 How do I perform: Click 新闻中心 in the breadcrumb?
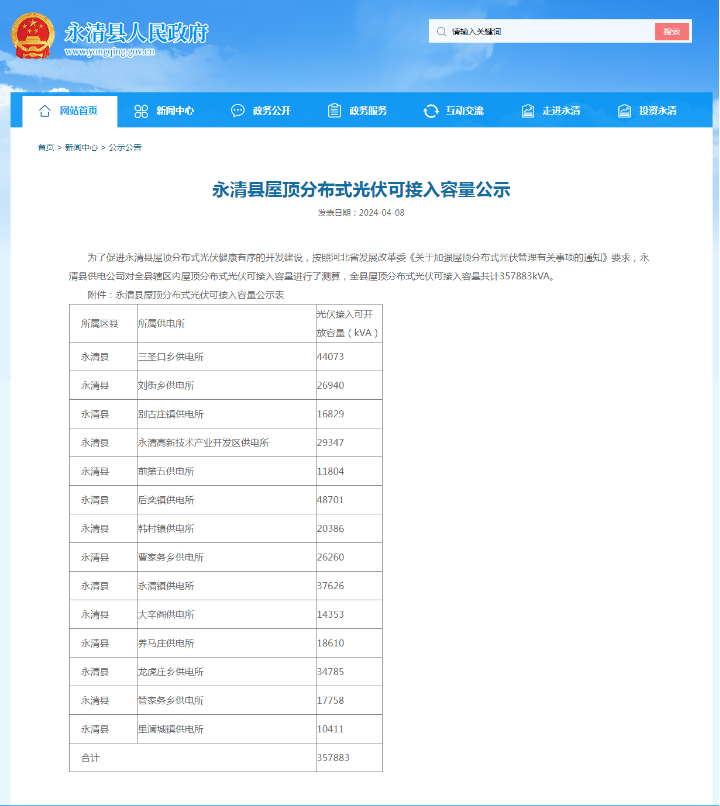coord(81,148)
